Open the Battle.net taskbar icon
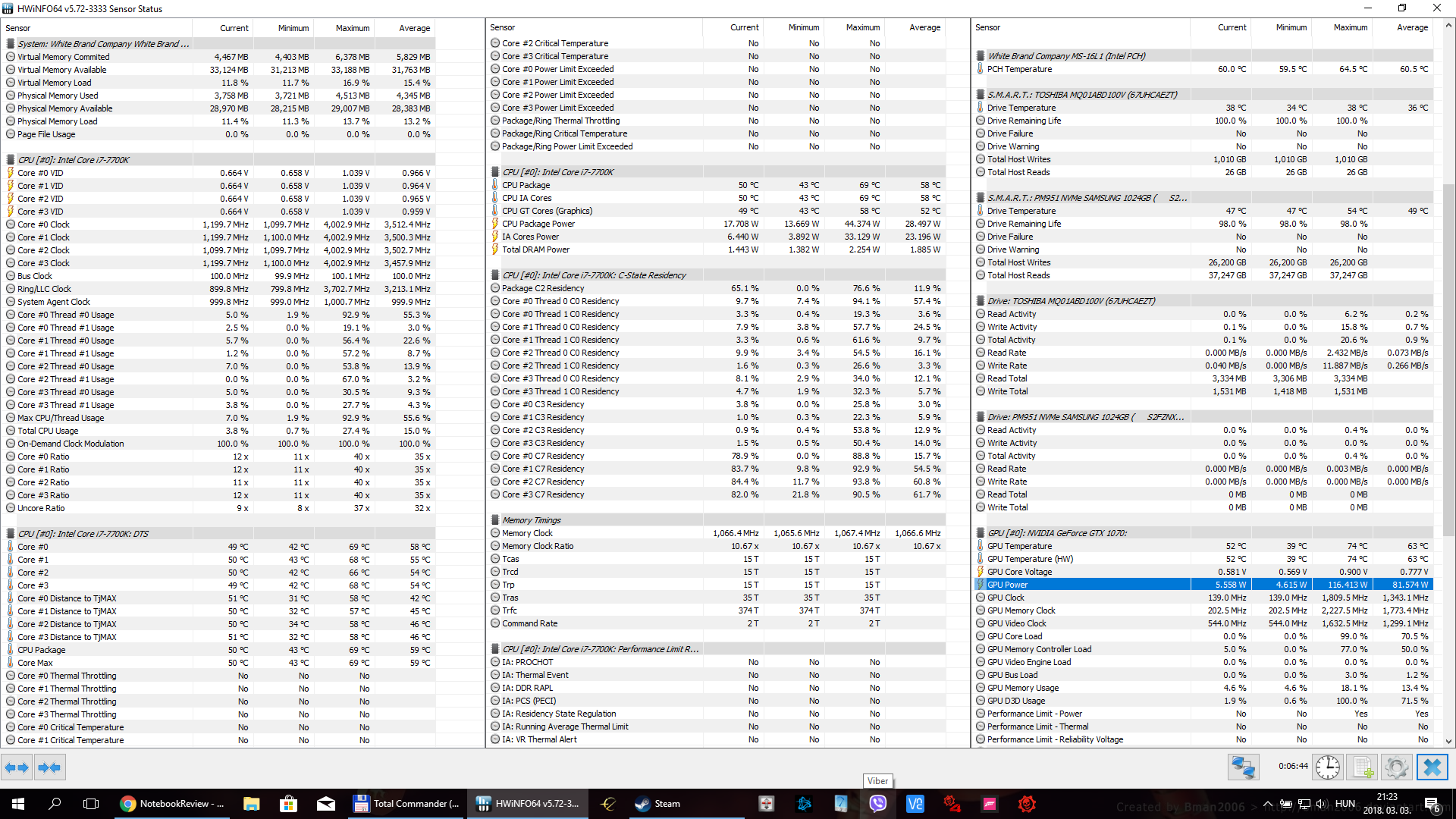Viewport: 1456px width, 819px height. pos(804,804)
